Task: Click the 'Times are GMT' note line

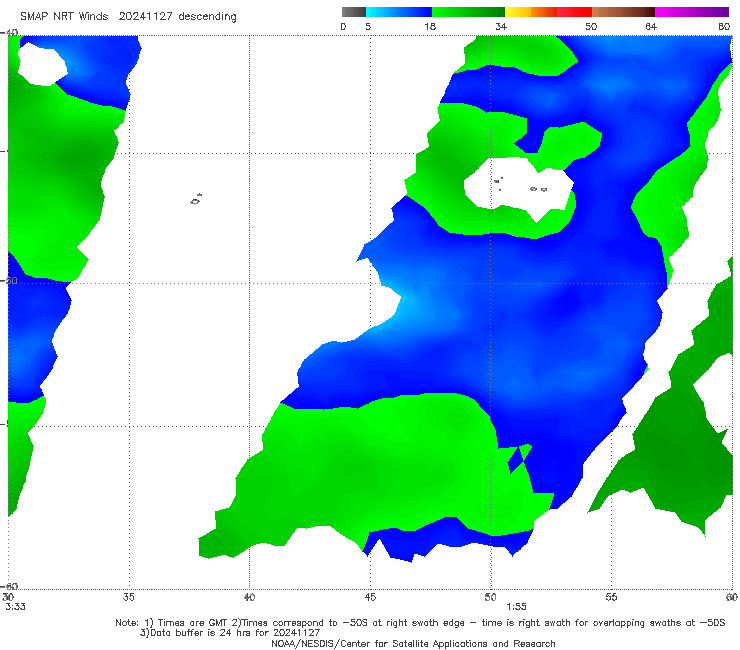Action: tap(420, 623)
